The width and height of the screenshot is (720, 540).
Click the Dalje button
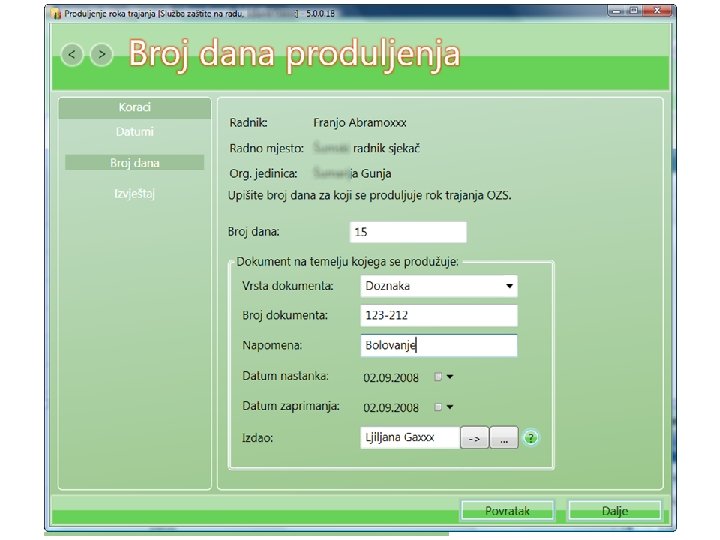coord(614,511)
